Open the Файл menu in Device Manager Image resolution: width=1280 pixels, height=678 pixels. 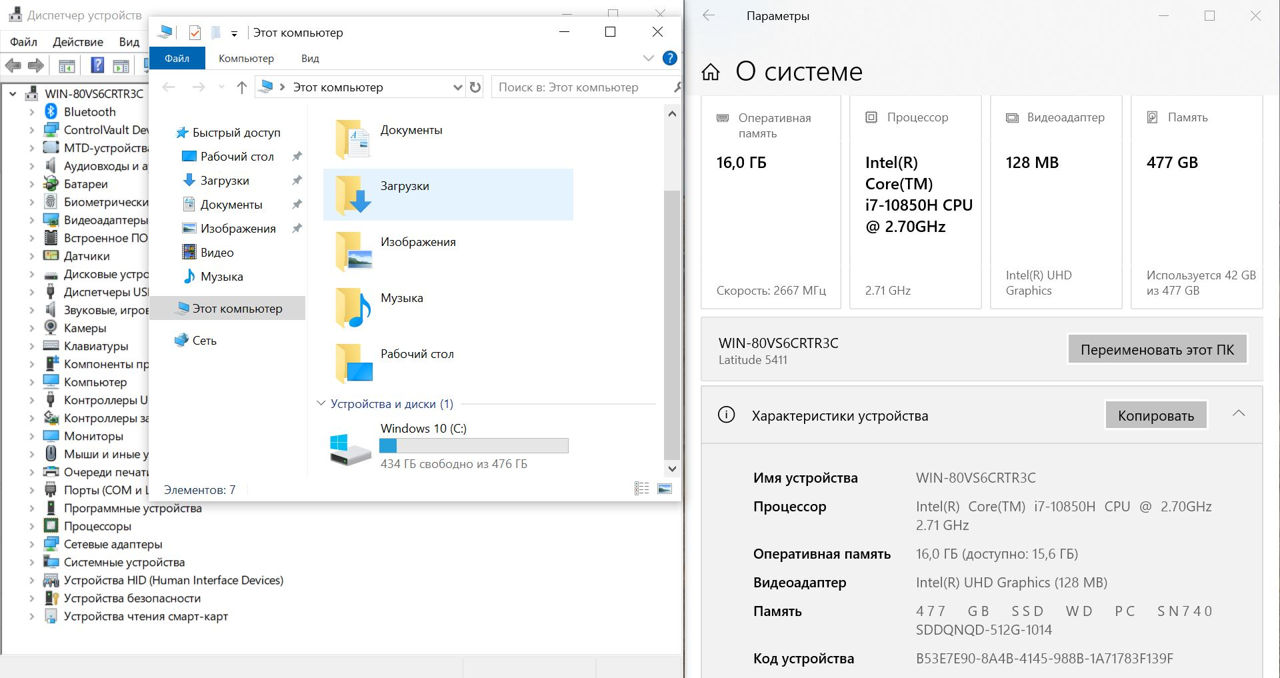tap(23, 42)
